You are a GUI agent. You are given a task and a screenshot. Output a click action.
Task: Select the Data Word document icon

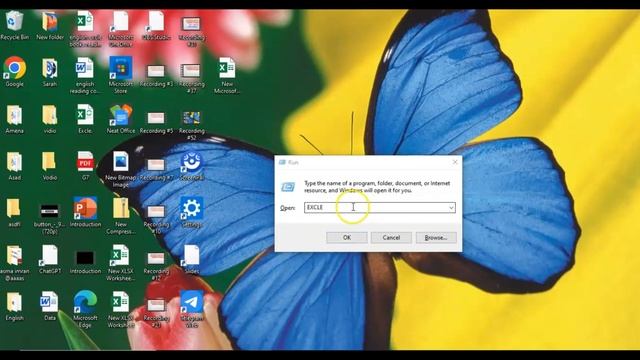click(x=50, y=306)
